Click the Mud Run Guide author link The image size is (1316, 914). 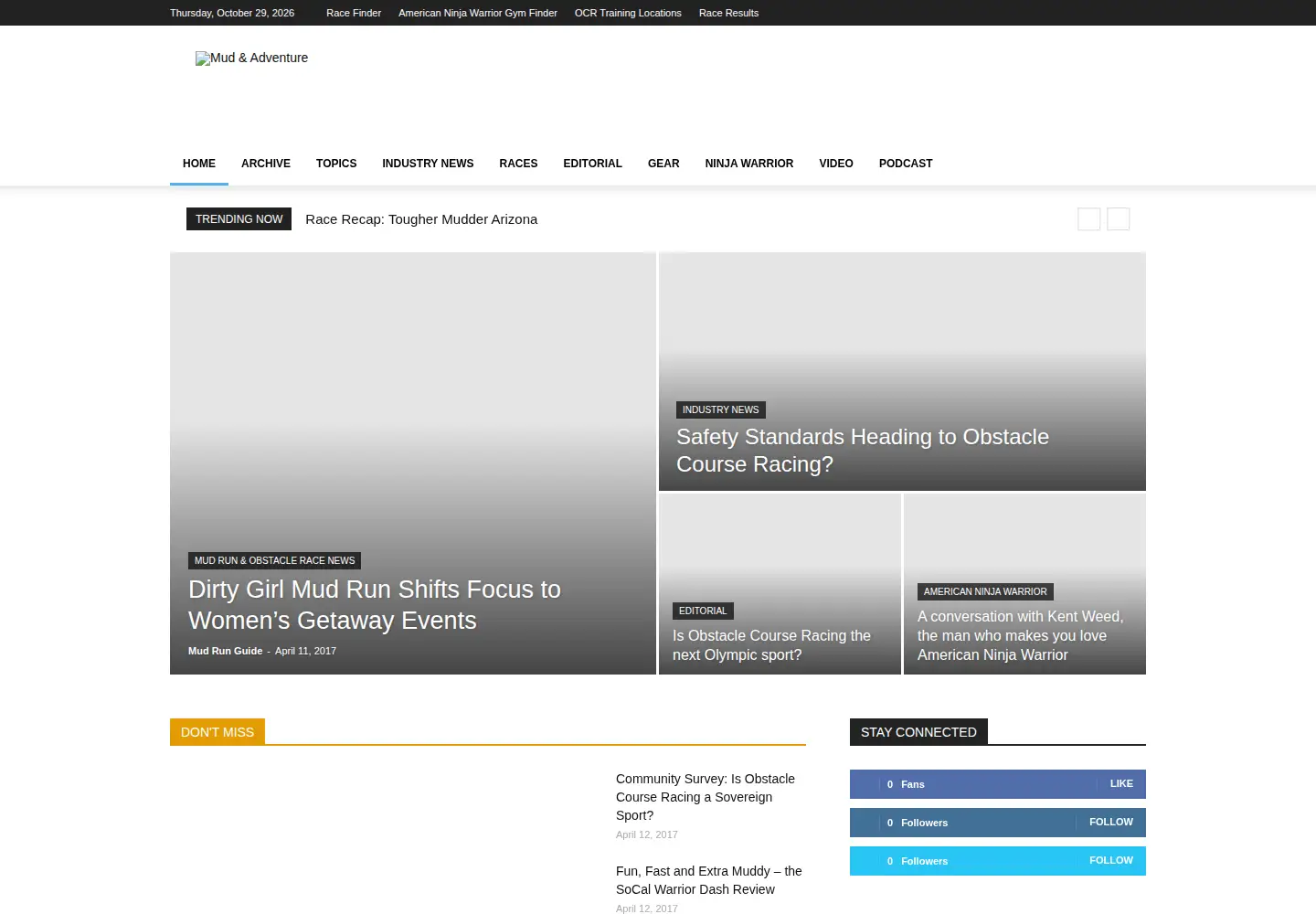point(225,651)
